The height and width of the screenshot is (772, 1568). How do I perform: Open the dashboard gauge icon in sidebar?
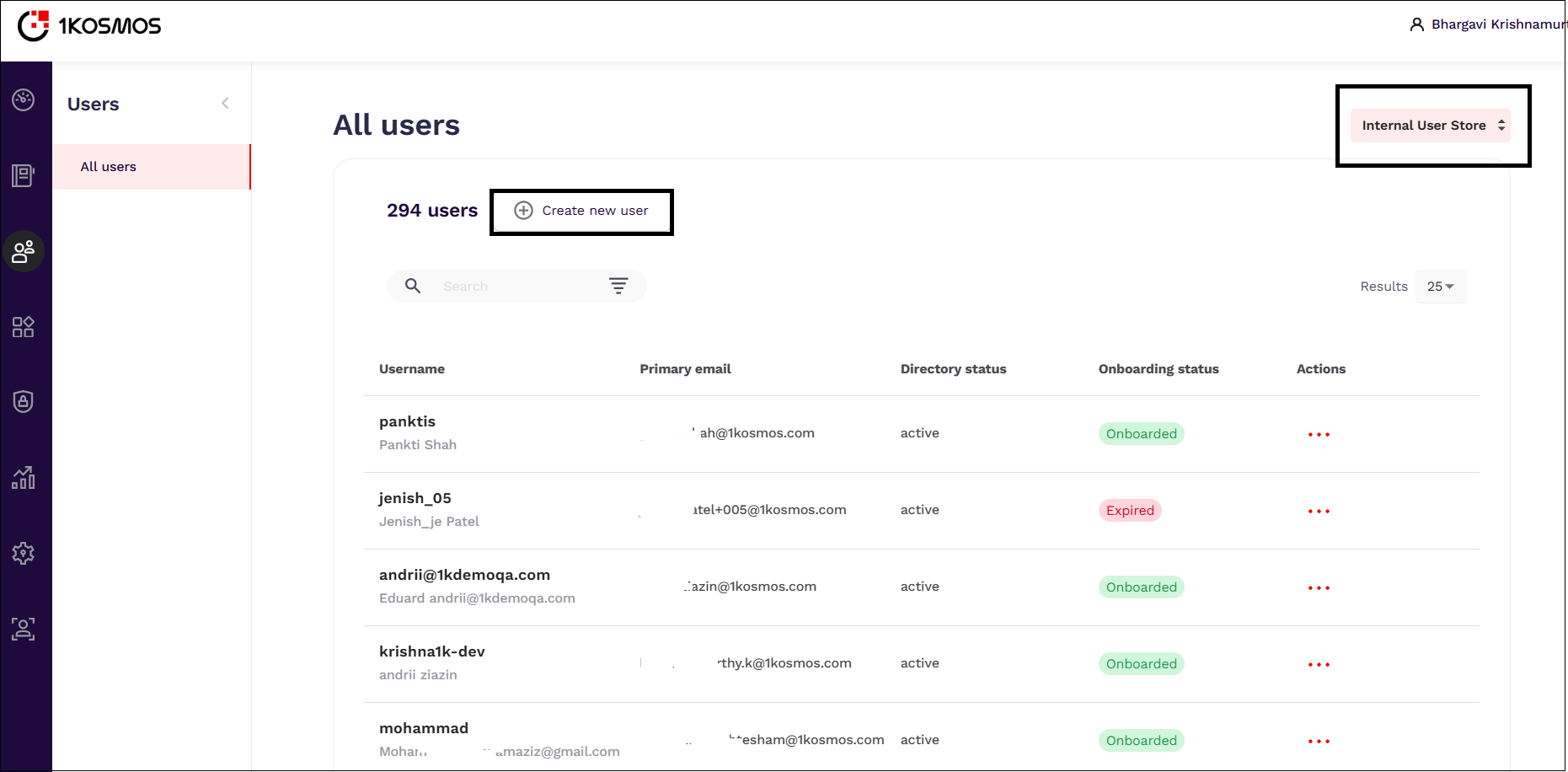[24, 100]
